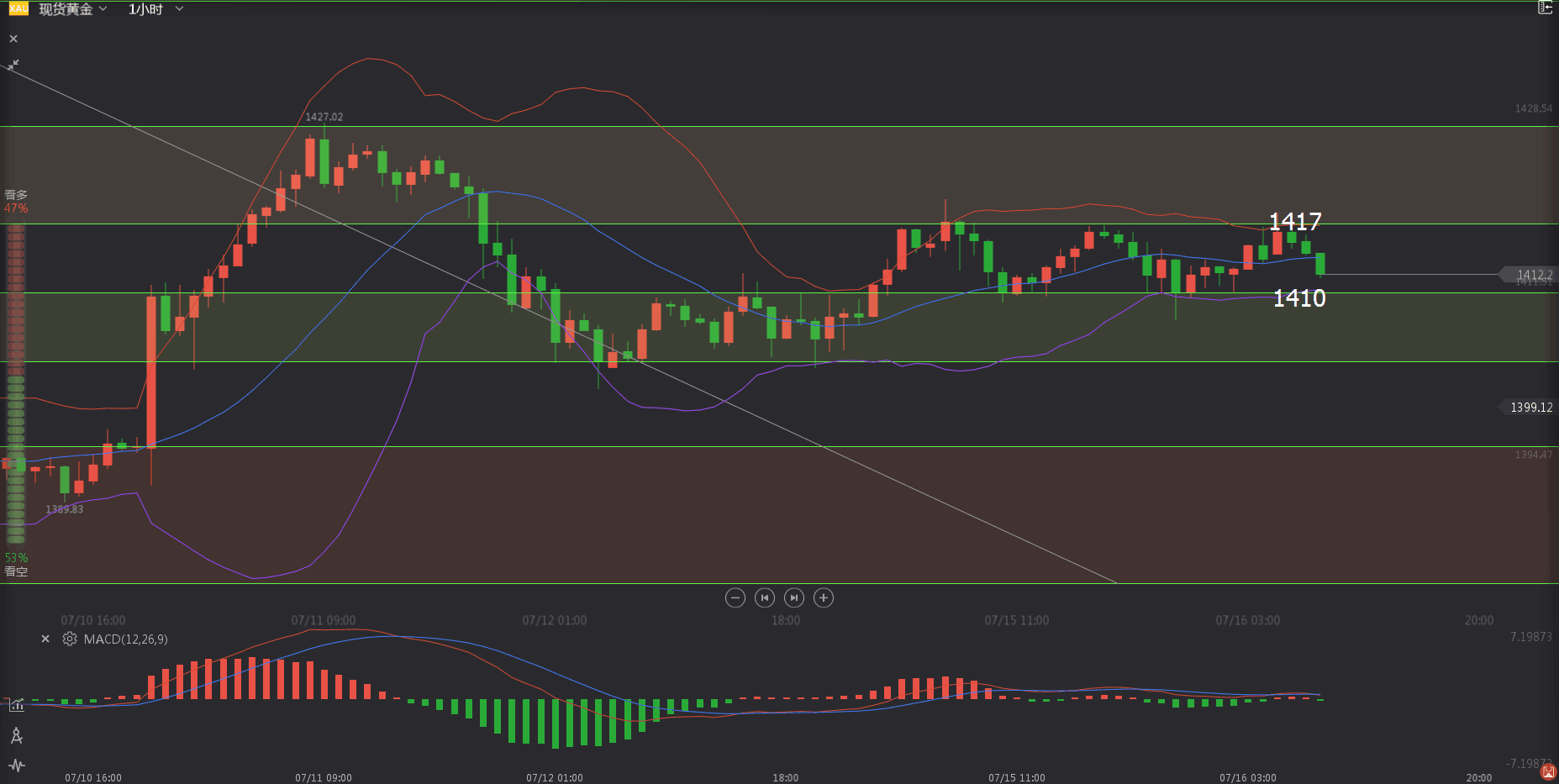1559x784 pixels.
Task: Click the 1410 annotation text
Action: (1299, 298)
